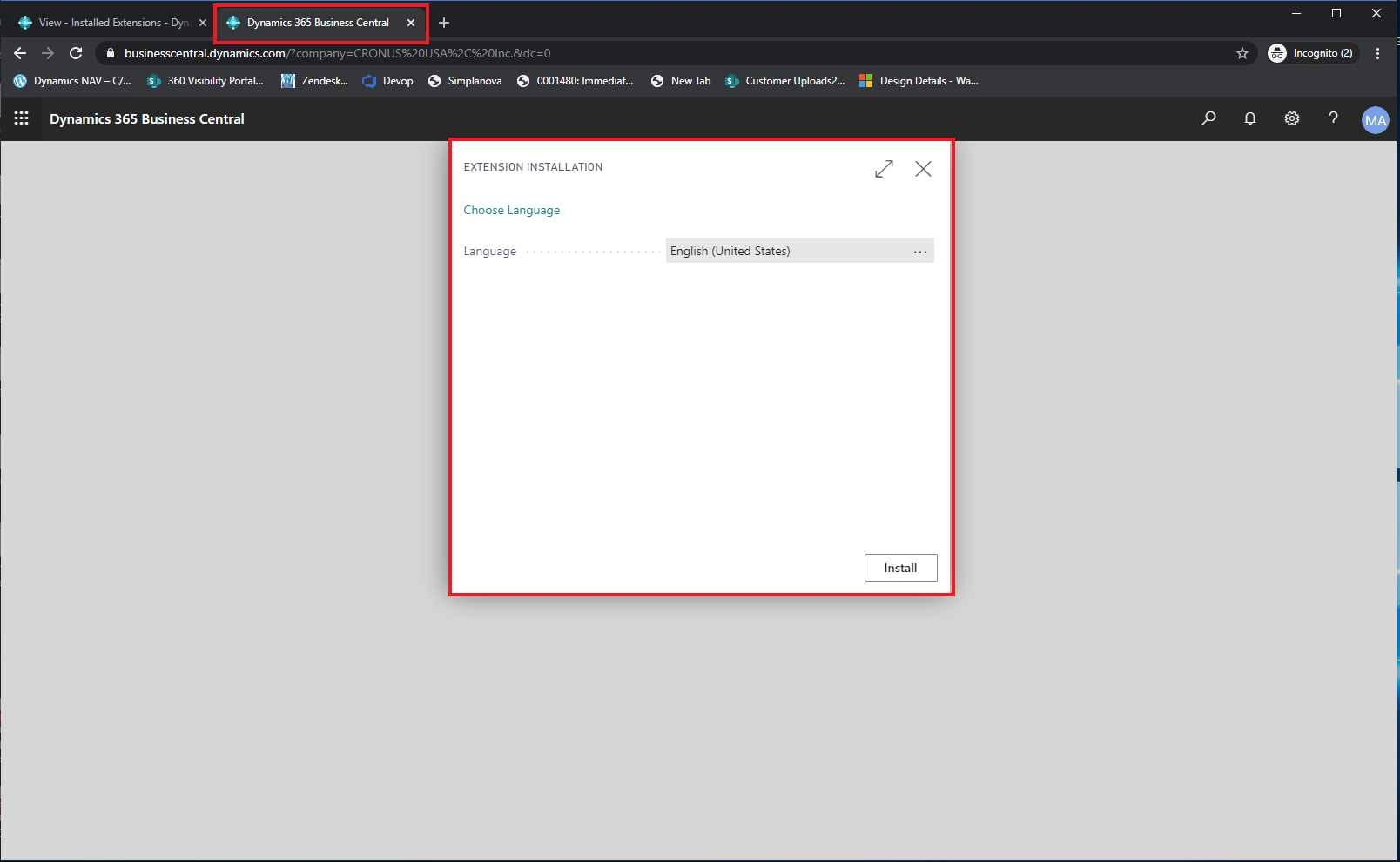This screenshot has width=1400, height=862.
Task: Open the app launcher waffle icon
Action: pos(22,118)
